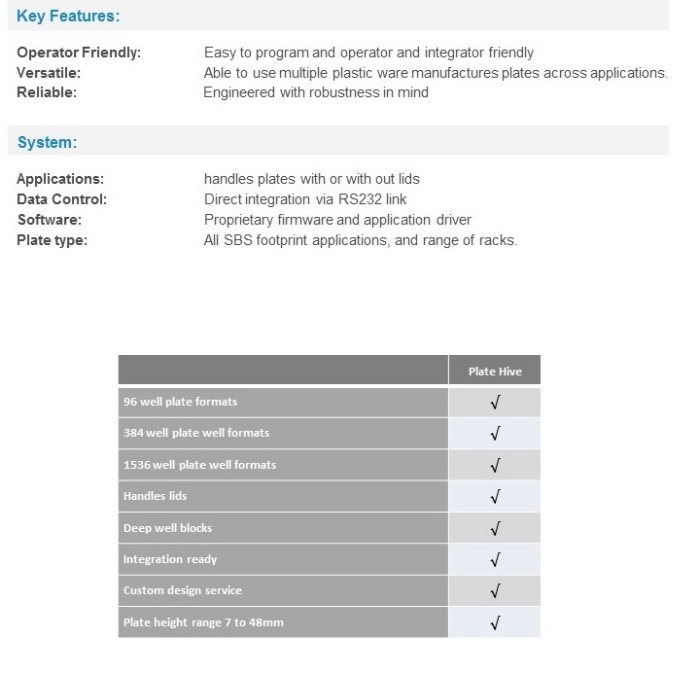Viewport: 700px width, 673px height.
Task: Click the Custom design service checkmark
Action: [495, 591]
